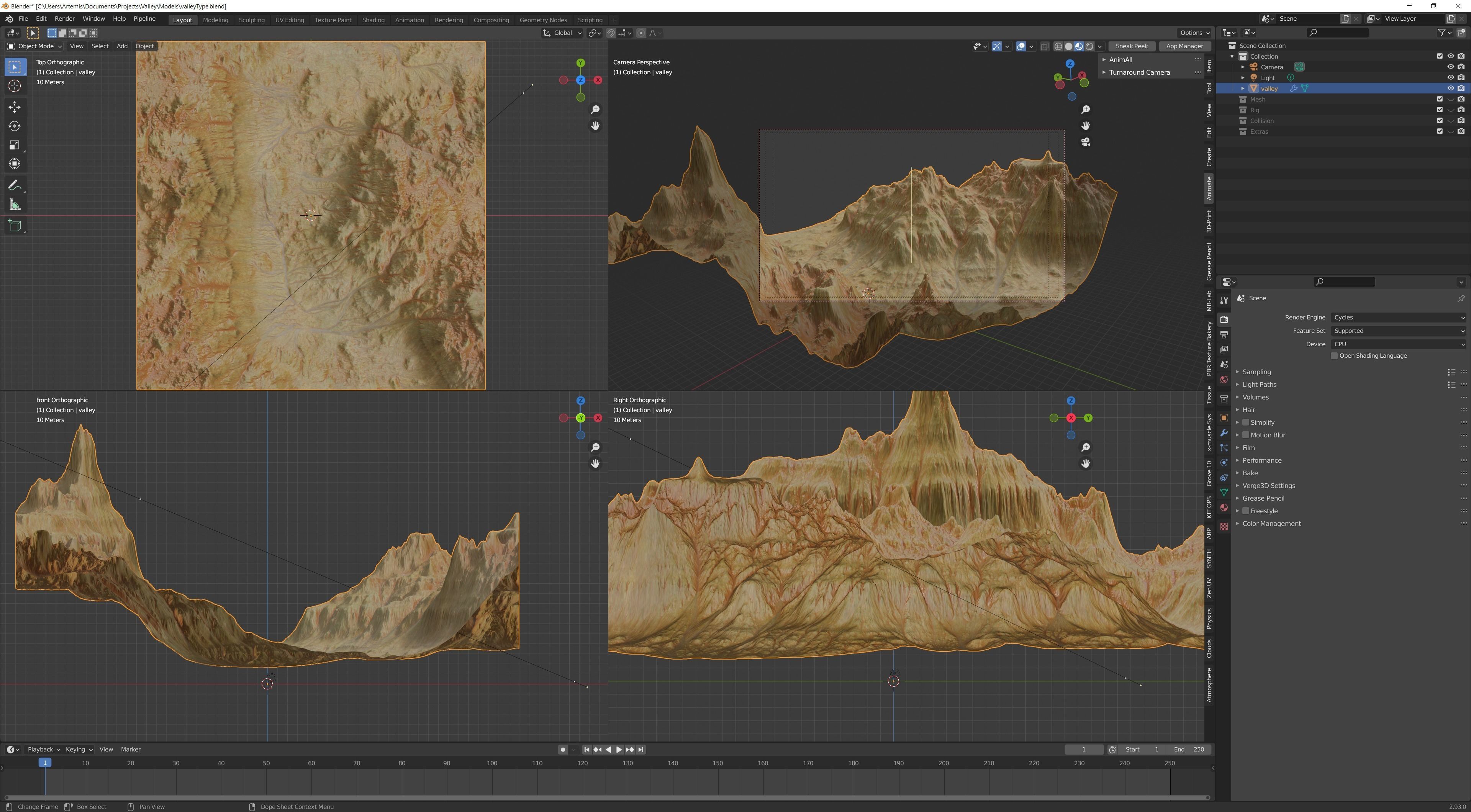Select the Cursor tool in left toolbar
Image resolution: width=1471 pixels, height=812 pixels.
(15, 86)
